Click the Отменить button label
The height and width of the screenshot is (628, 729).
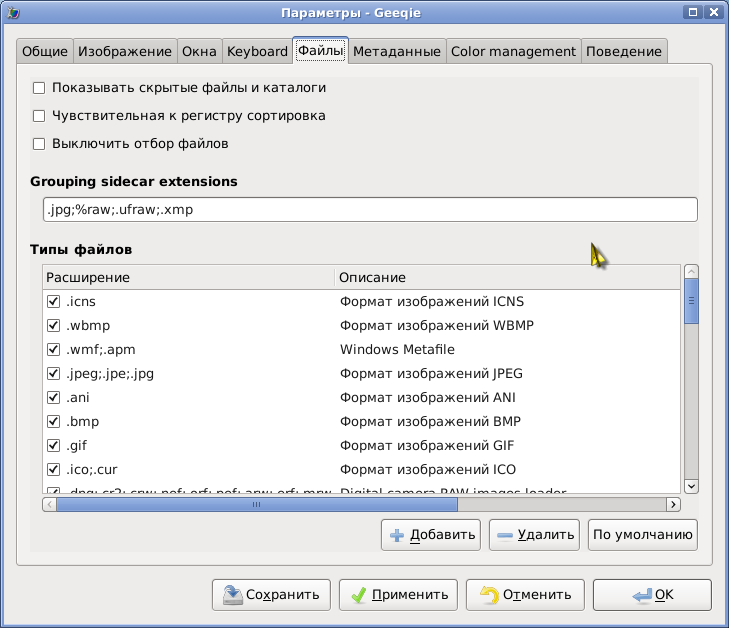[537, 595]
